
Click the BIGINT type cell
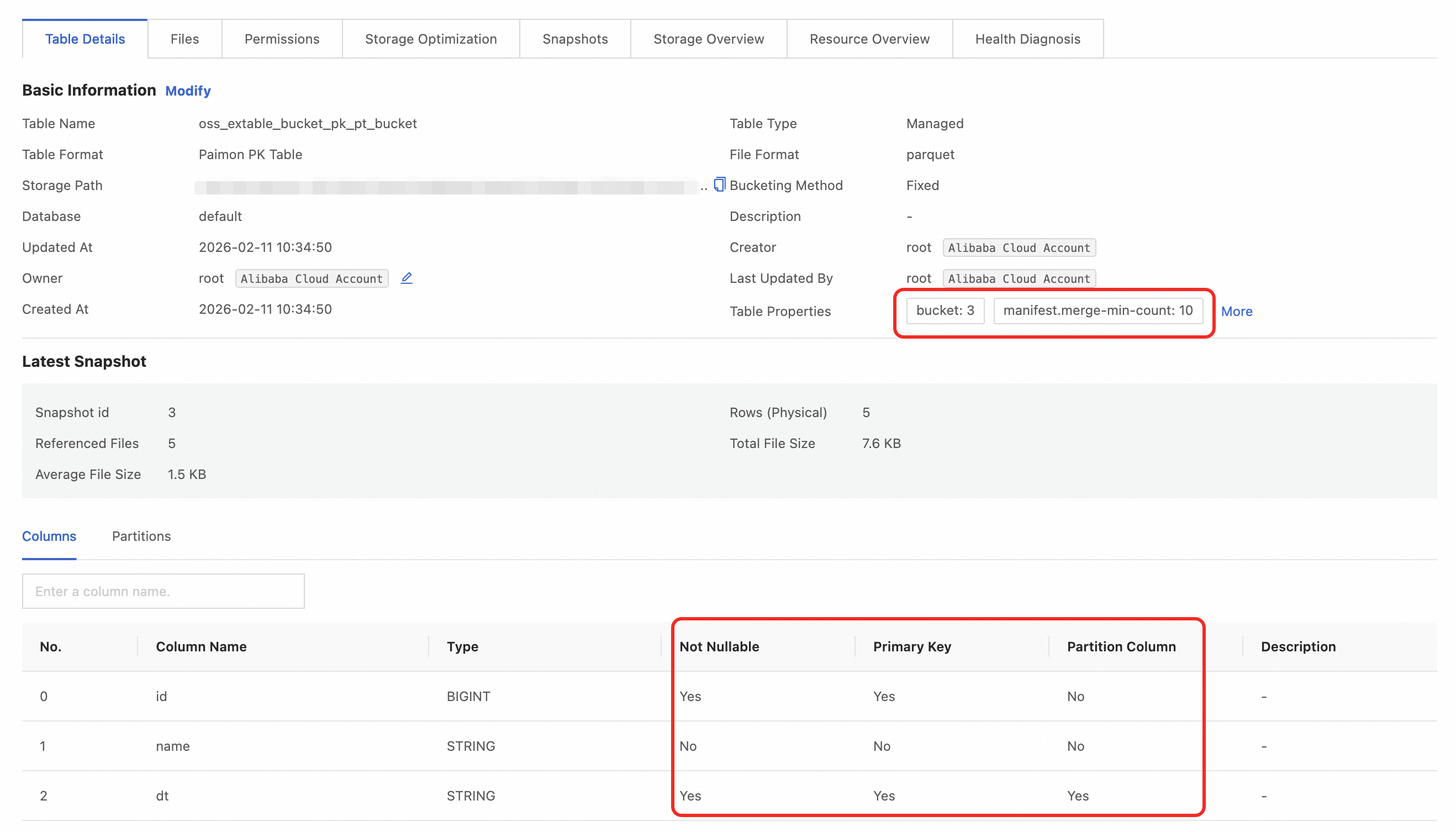click(x=468, y=696)
